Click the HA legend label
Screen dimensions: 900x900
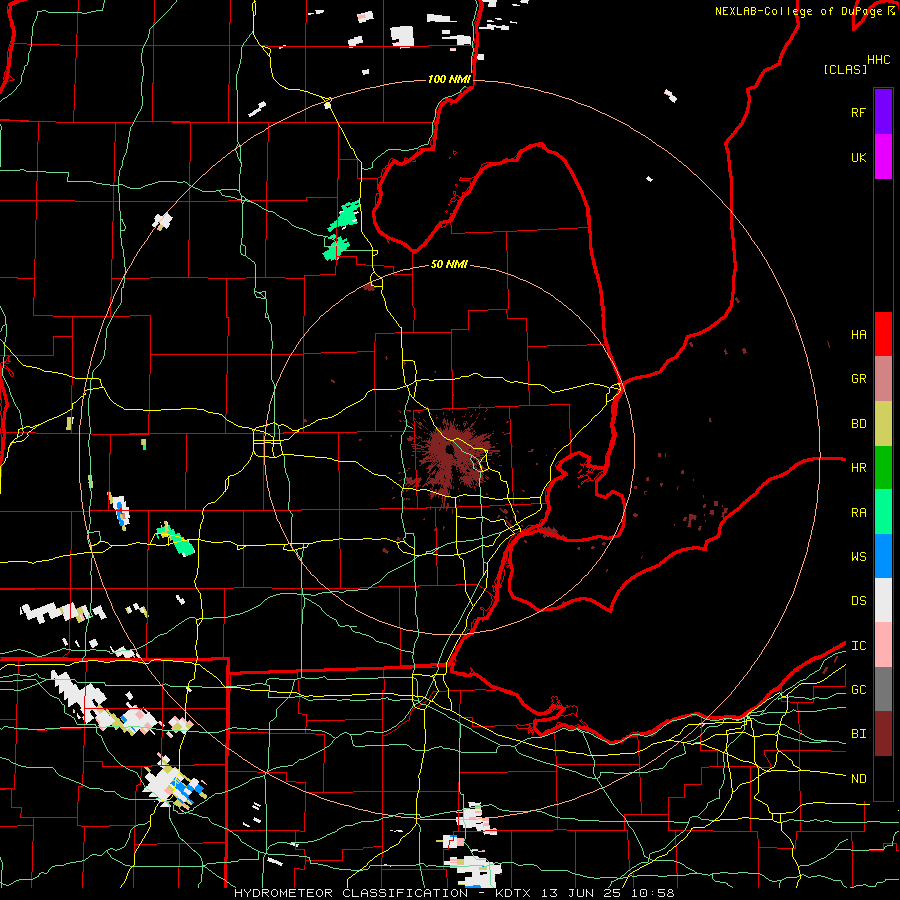[x=858, y=335]
